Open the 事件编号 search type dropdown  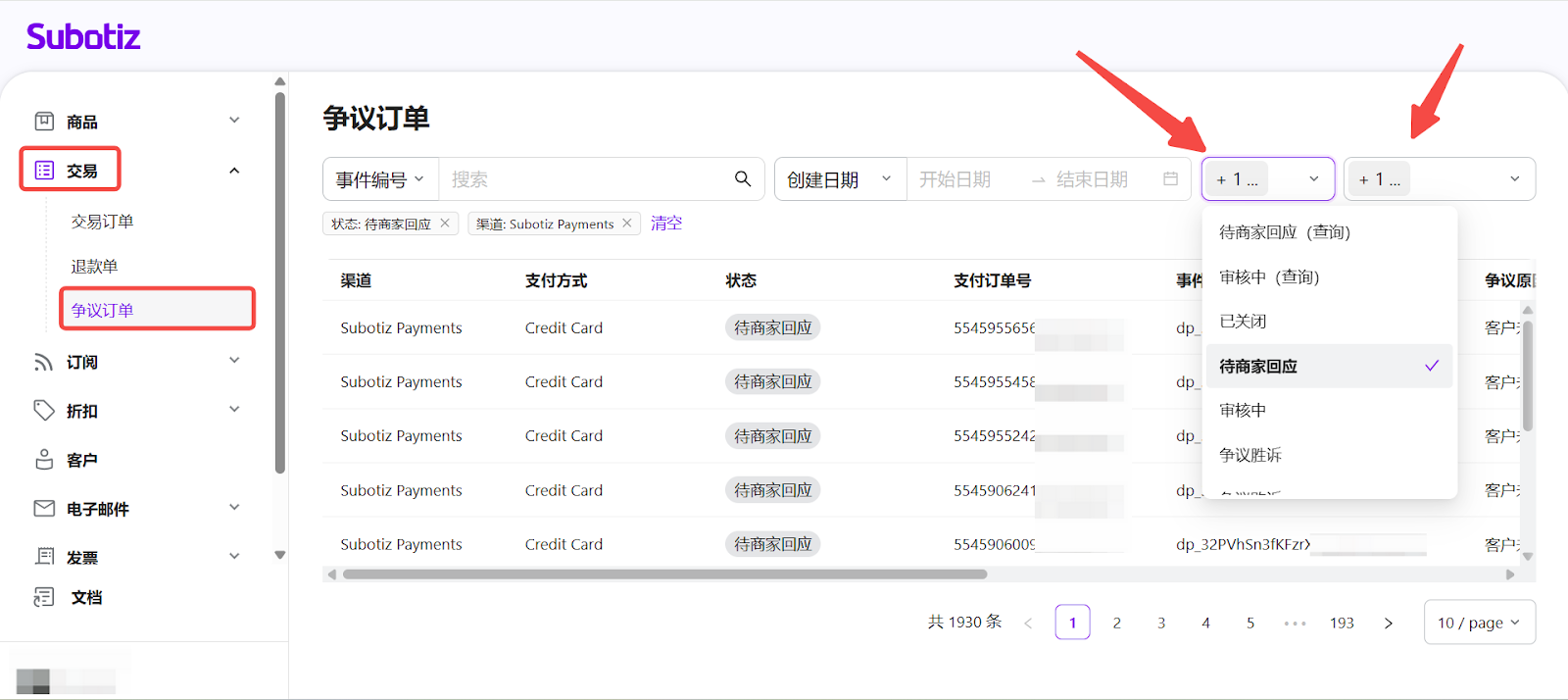coord(380,179)
